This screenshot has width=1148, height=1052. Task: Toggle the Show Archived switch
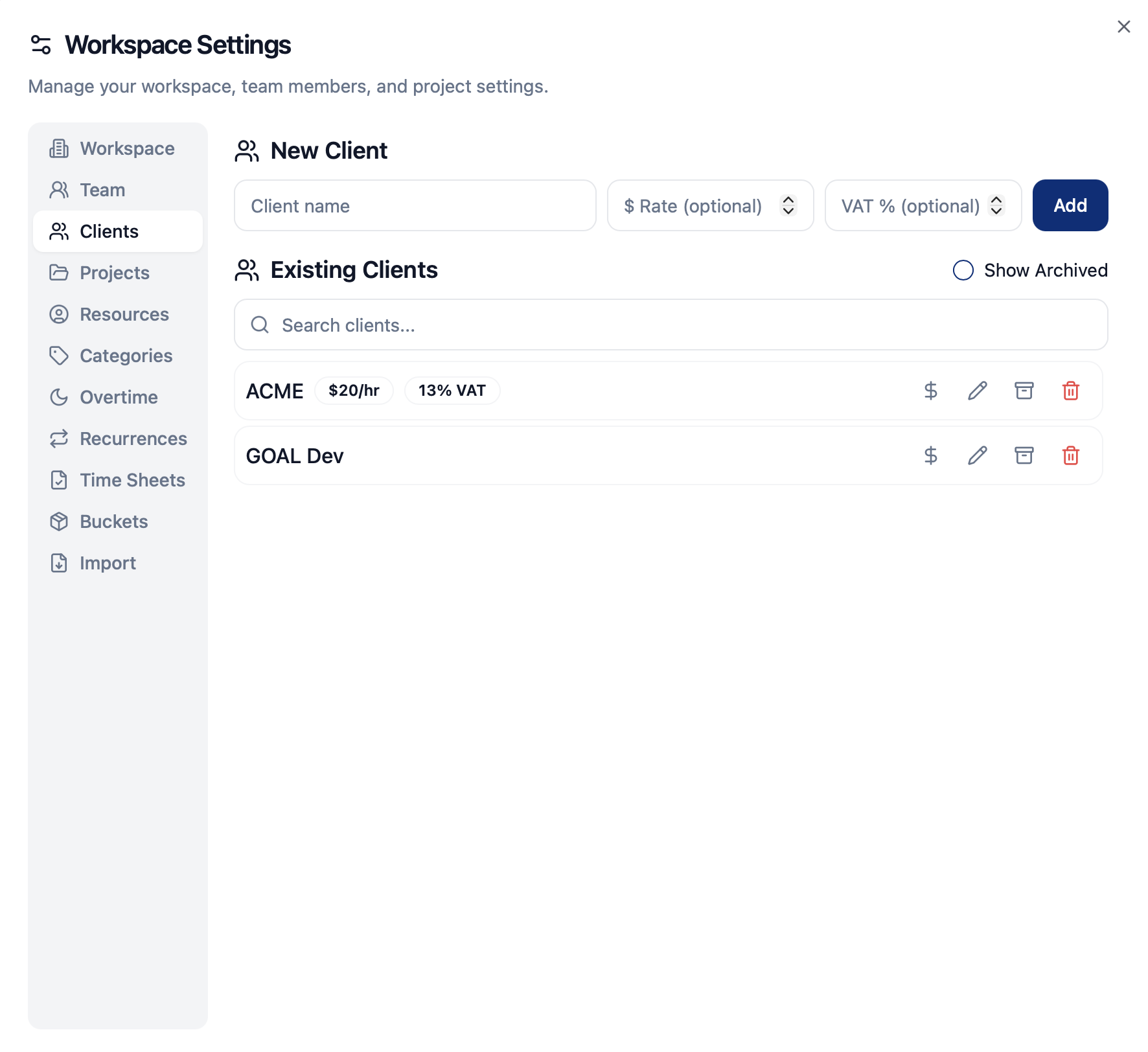(x=963, y=270)
